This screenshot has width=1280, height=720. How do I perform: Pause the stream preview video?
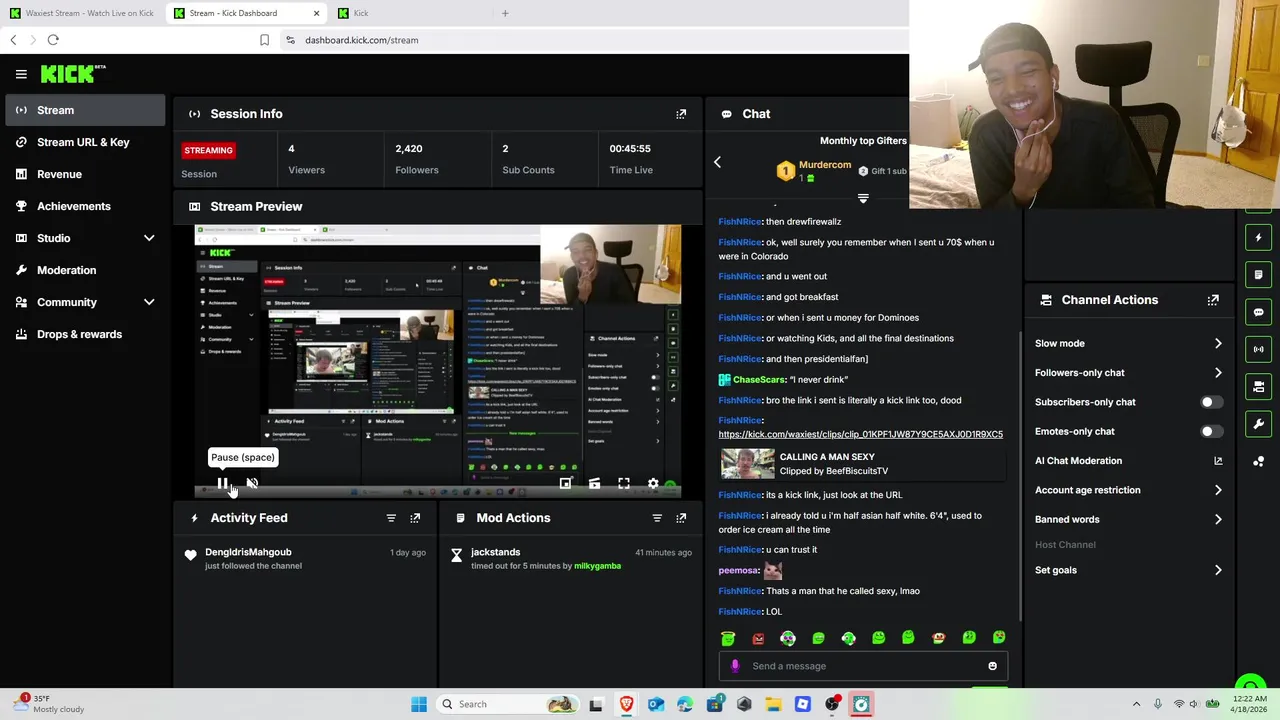(222, 484)
